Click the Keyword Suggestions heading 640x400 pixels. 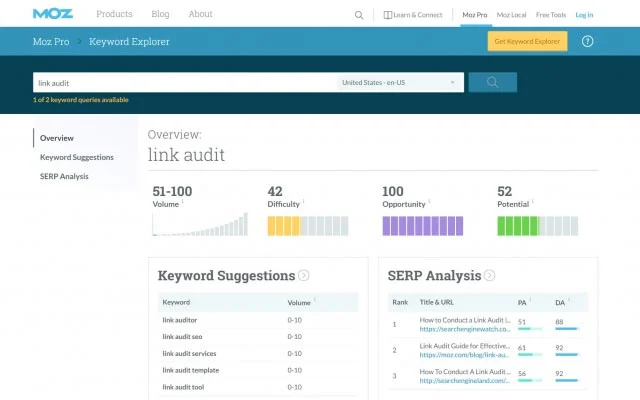point(226,276)
